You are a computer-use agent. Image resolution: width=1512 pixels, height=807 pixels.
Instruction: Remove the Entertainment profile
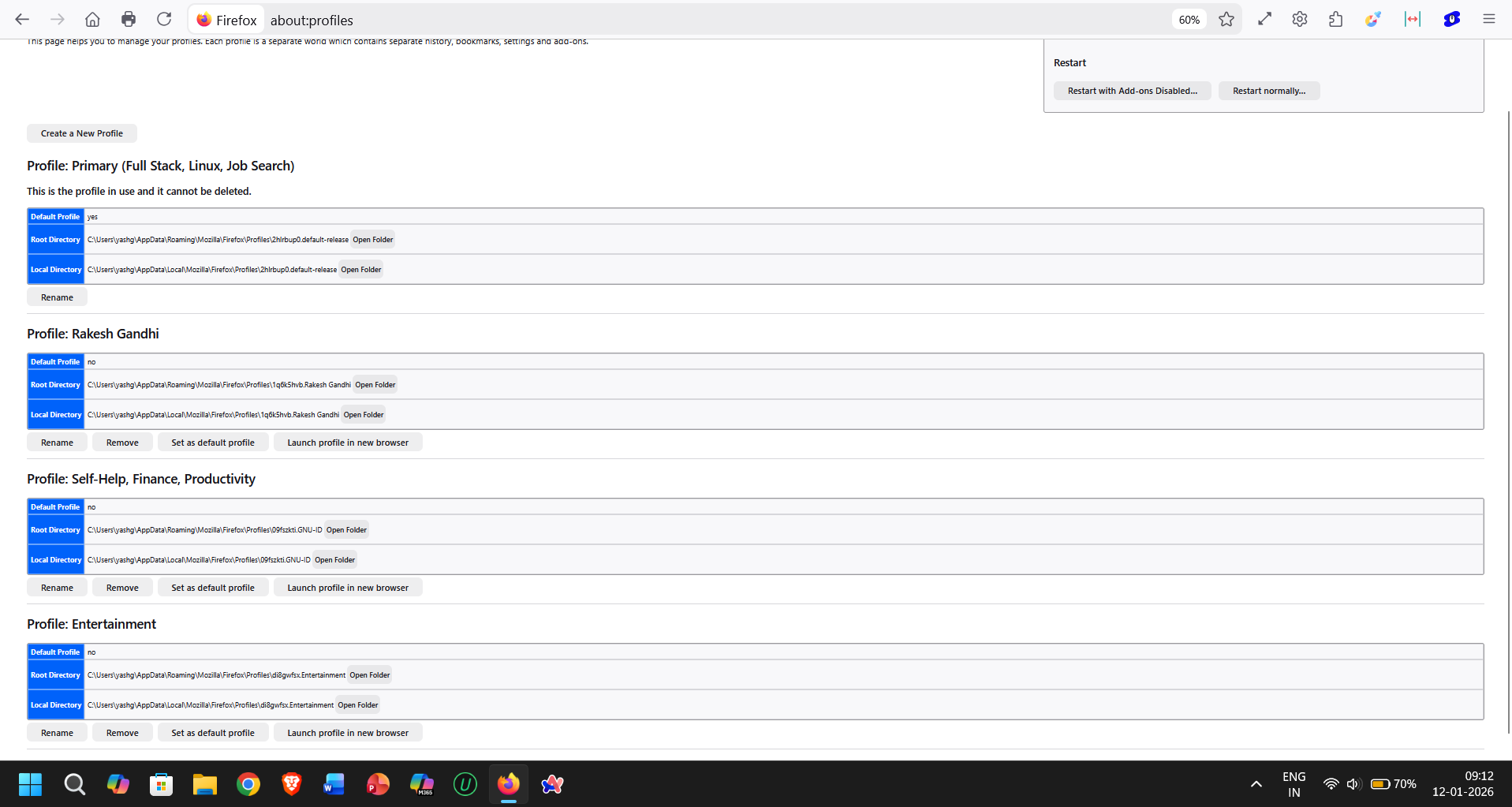click(122, 733)
